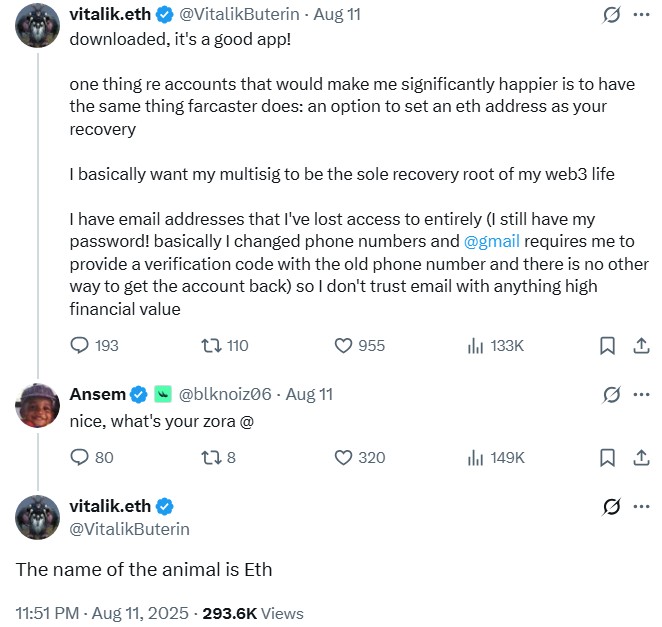Reply to vitalik.eth's first tweet
Viewport: 662px width, 627px height.
(x=81, y=345)
